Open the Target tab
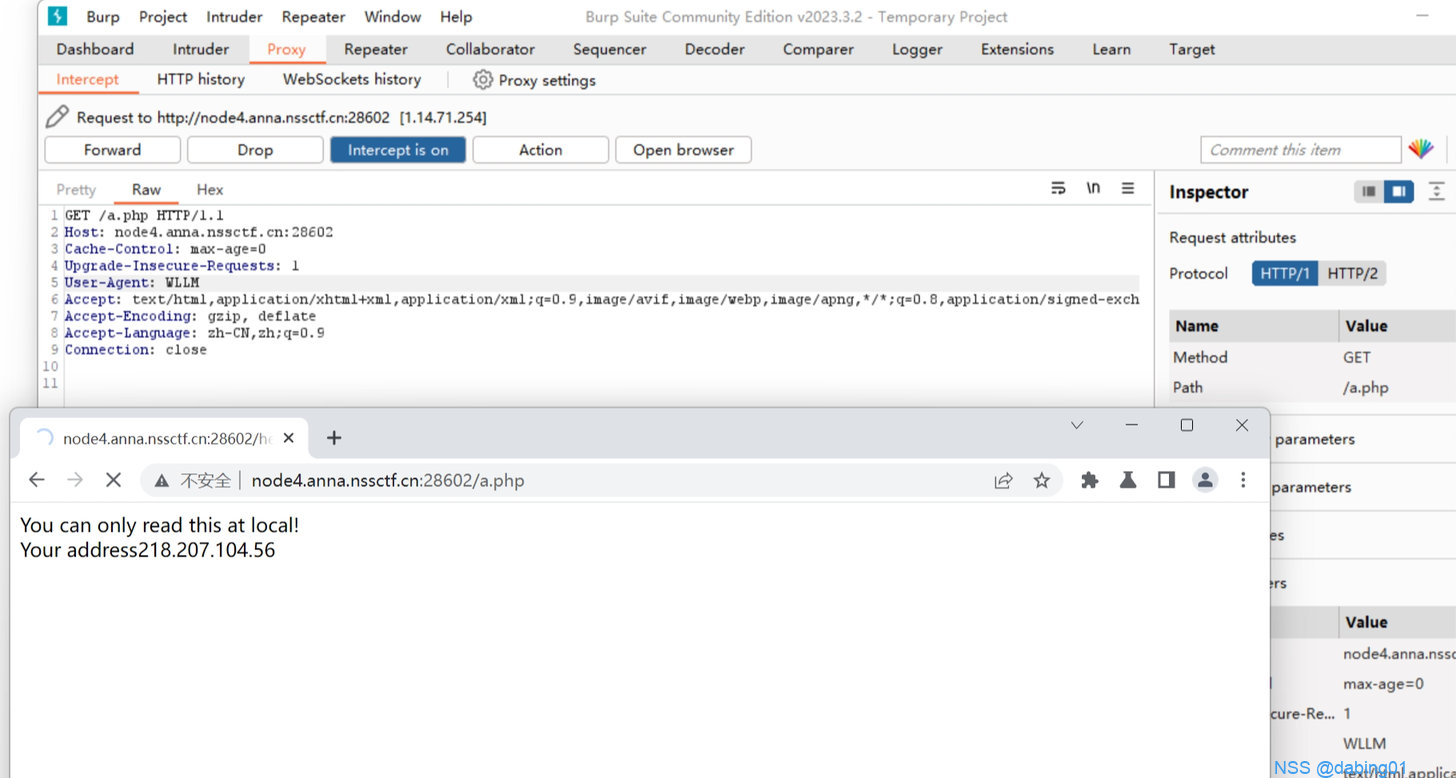The image size is (1456, 778). (x=1192, y=49)
